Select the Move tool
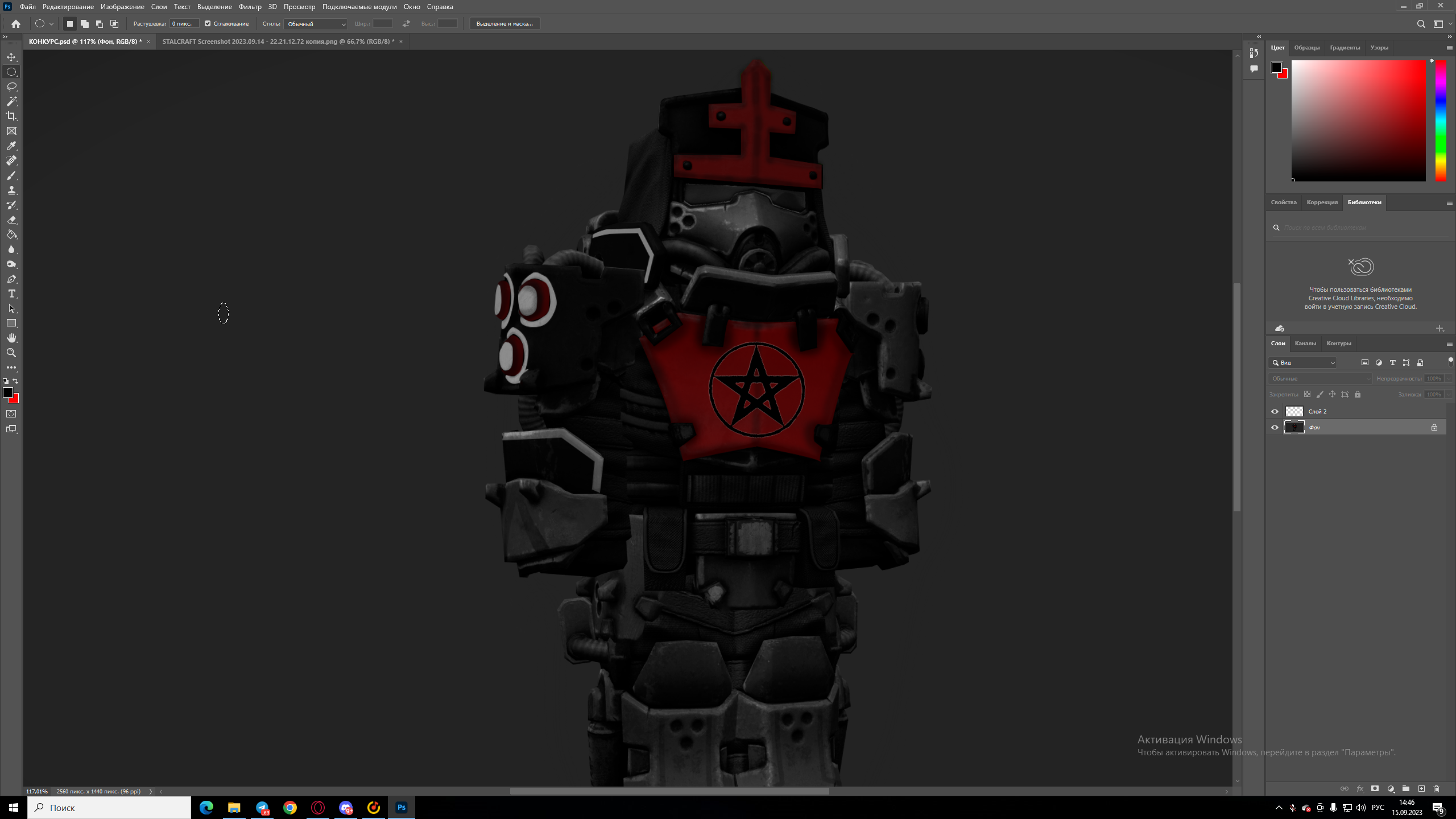Screen dimensions: 1456x819 point(11,57)
